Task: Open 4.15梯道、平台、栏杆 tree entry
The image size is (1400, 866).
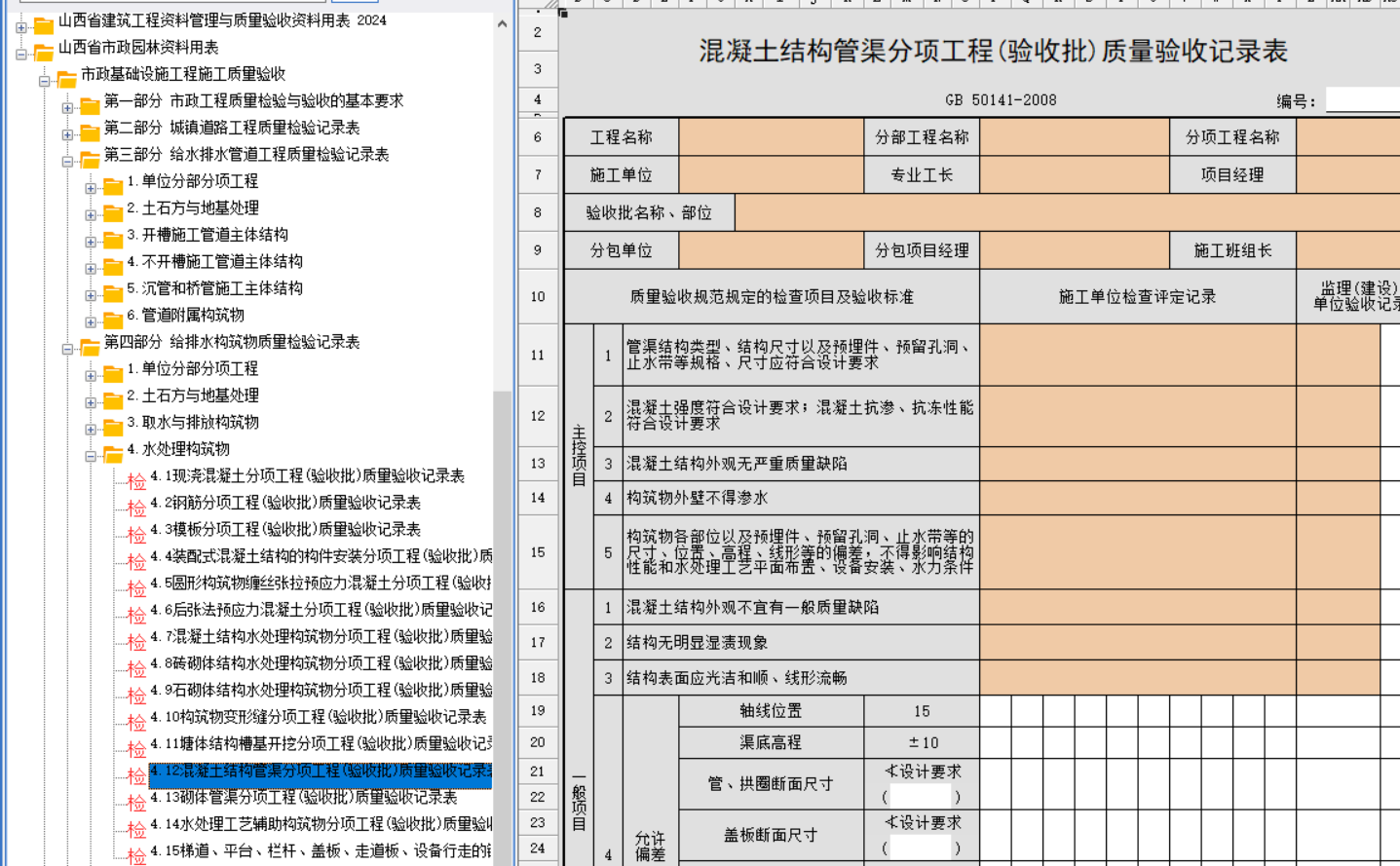Action: tap(321, 850)
